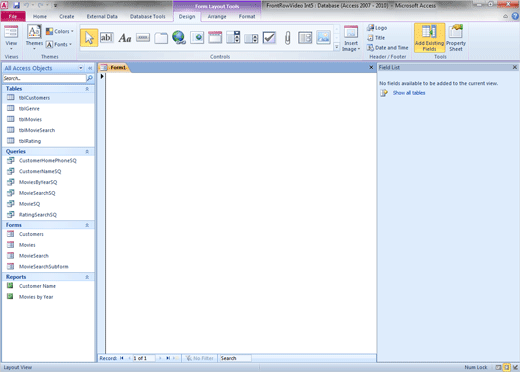520x372 pixels.
Task: Open All Access Objects navigation dropdown
Action: tap(81, 68)
